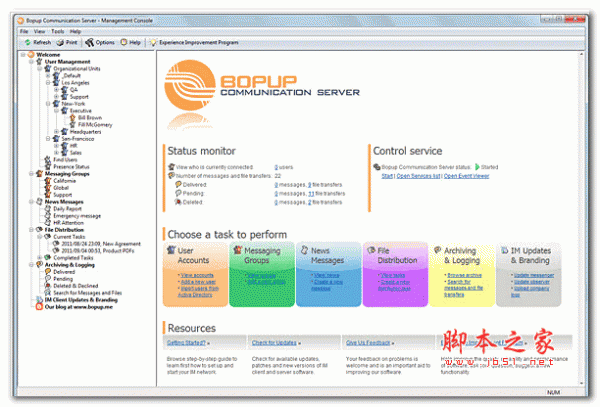The height and width of the screenshot is (407, 600).
Task: Click the San-Francisco unit icon
Action: click(56, 138)
